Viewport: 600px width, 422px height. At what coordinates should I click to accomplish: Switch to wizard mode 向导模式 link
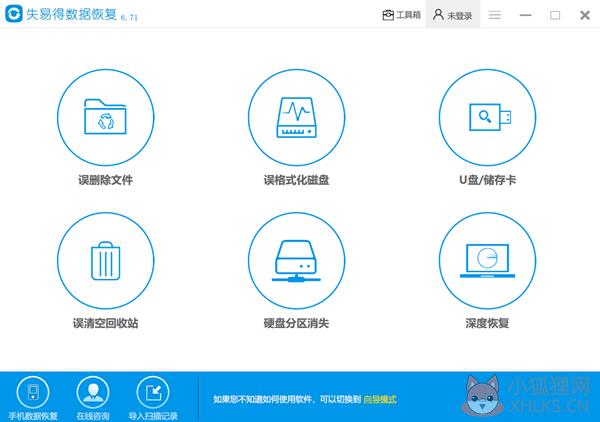(380, 399)
